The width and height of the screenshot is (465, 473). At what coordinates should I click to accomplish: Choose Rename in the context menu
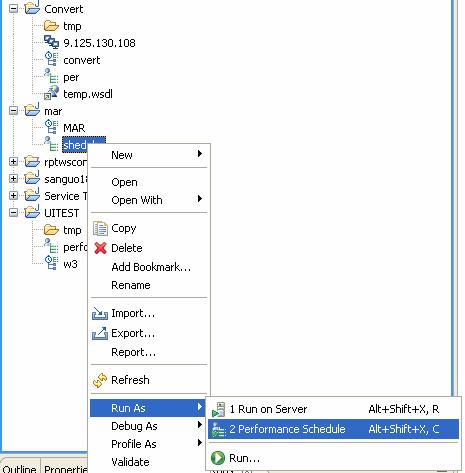131,285
